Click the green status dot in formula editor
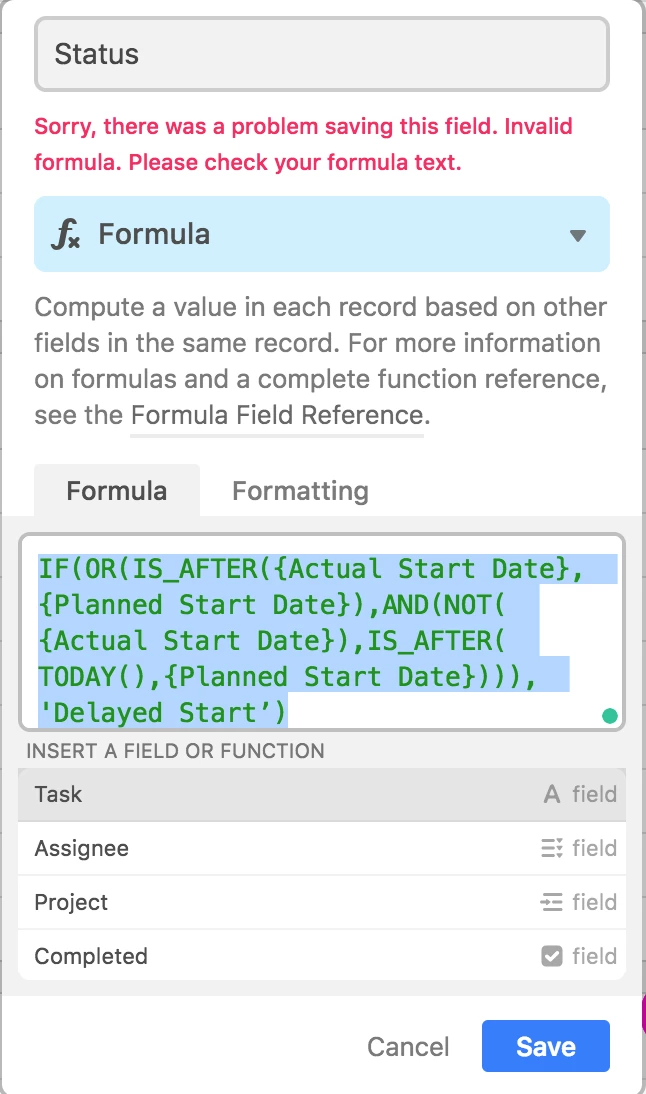The height and width of the screenshot is (1094, 646). tap(609, 716)
